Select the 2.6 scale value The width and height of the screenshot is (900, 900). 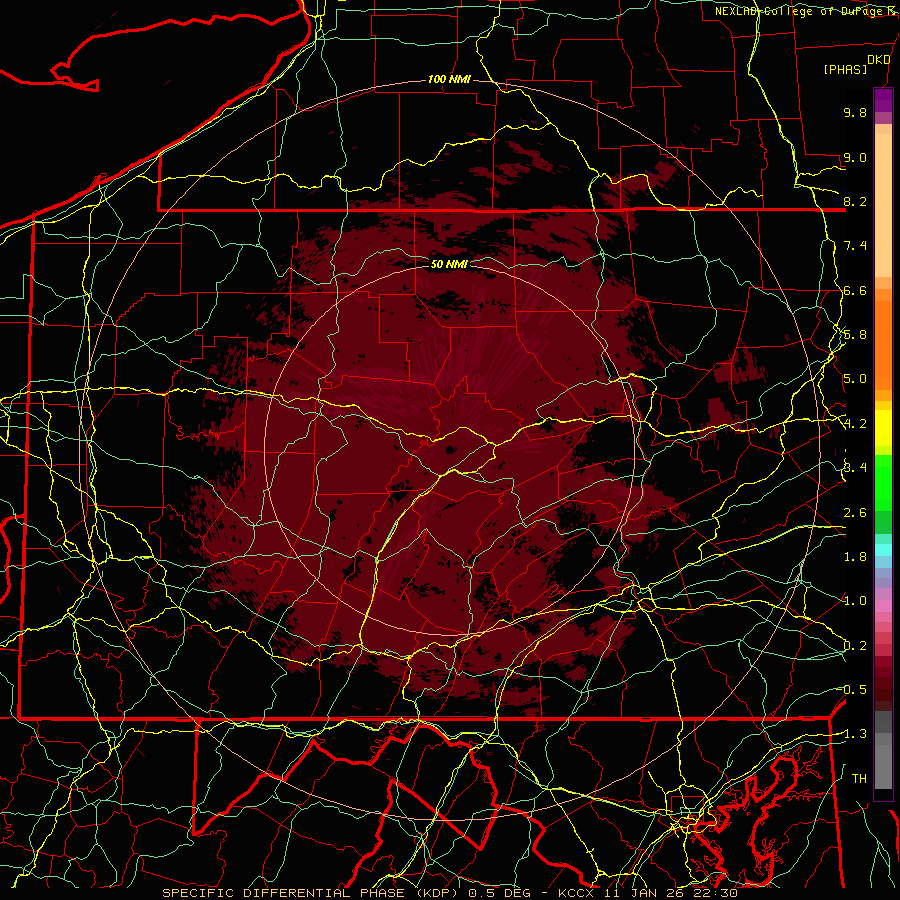point(855,513)
